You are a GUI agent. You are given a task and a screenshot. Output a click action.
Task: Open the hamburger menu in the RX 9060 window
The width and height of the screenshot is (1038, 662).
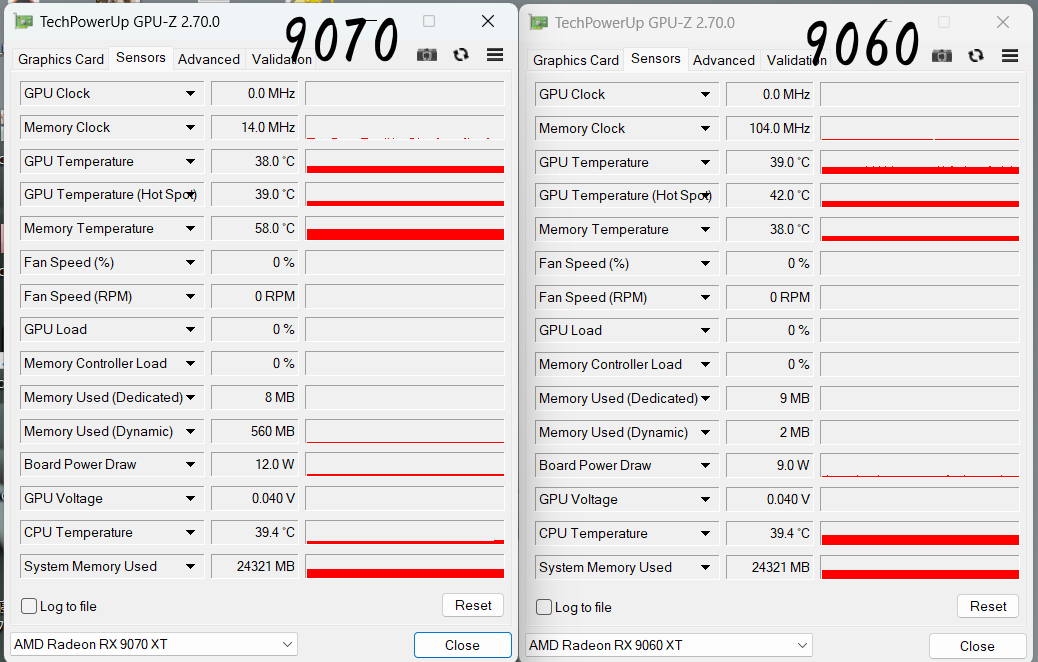[1010, 56]
